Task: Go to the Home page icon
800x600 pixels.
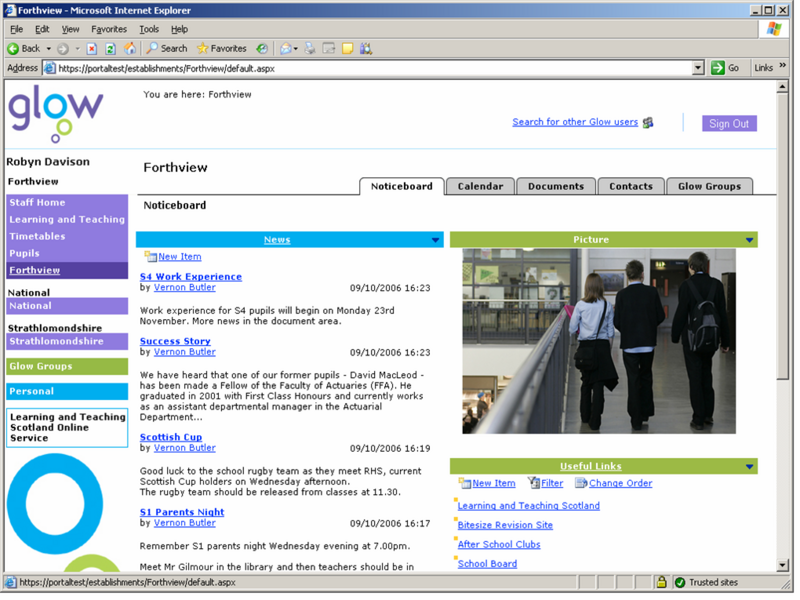Action: pos(130,49)
